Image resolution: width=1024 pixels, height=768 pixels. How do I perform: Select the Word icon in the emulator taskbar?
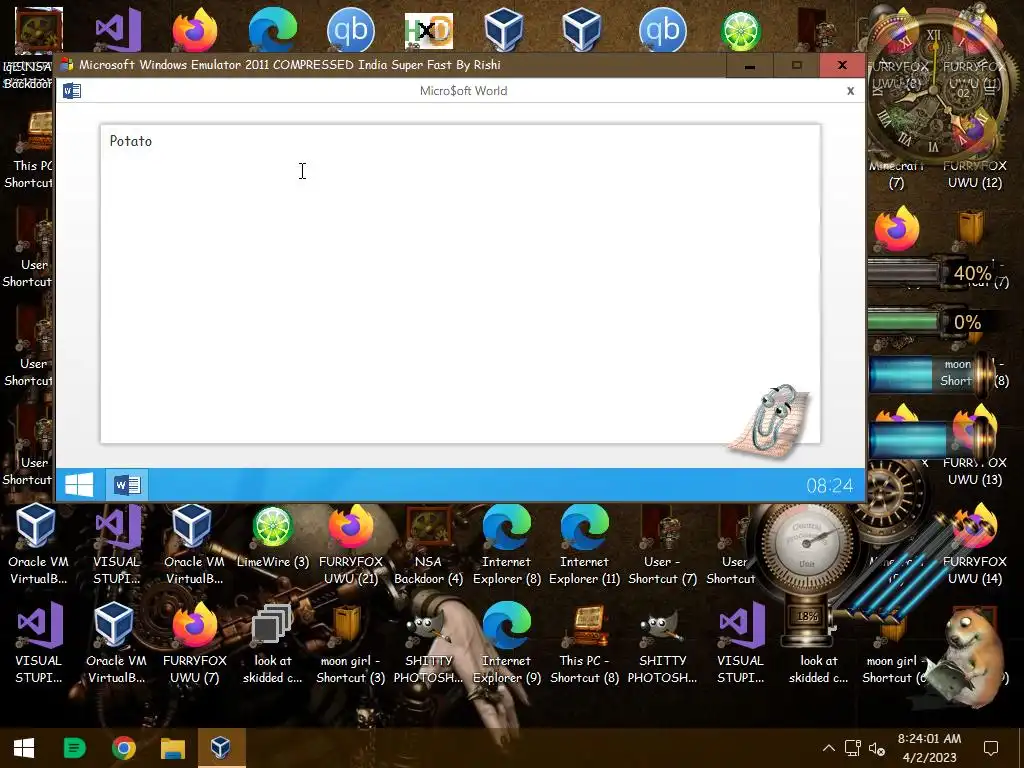pyautogui.click(x=127, y=485)
